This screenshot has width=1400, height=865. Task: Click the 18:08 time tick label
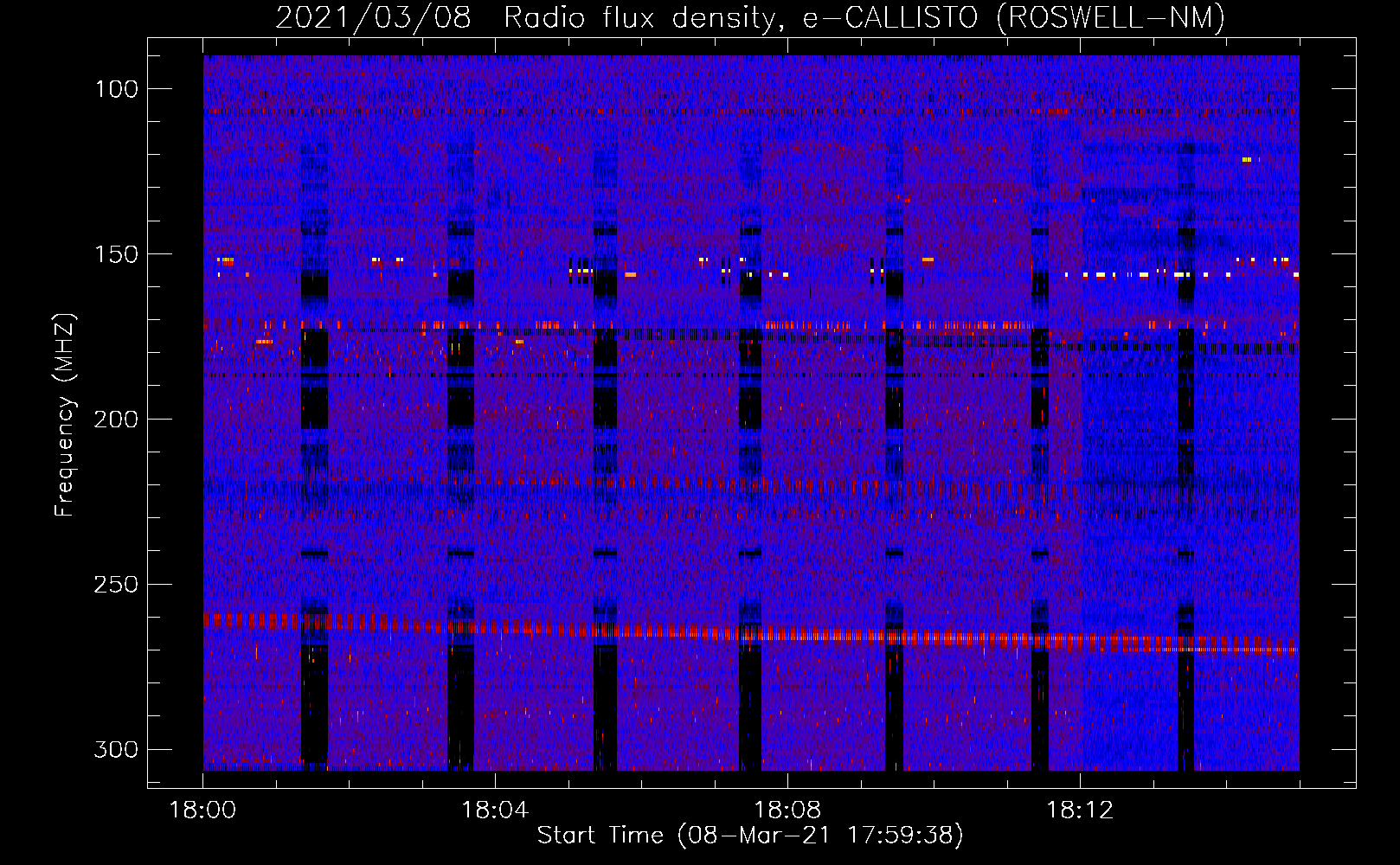click(787, 811)
